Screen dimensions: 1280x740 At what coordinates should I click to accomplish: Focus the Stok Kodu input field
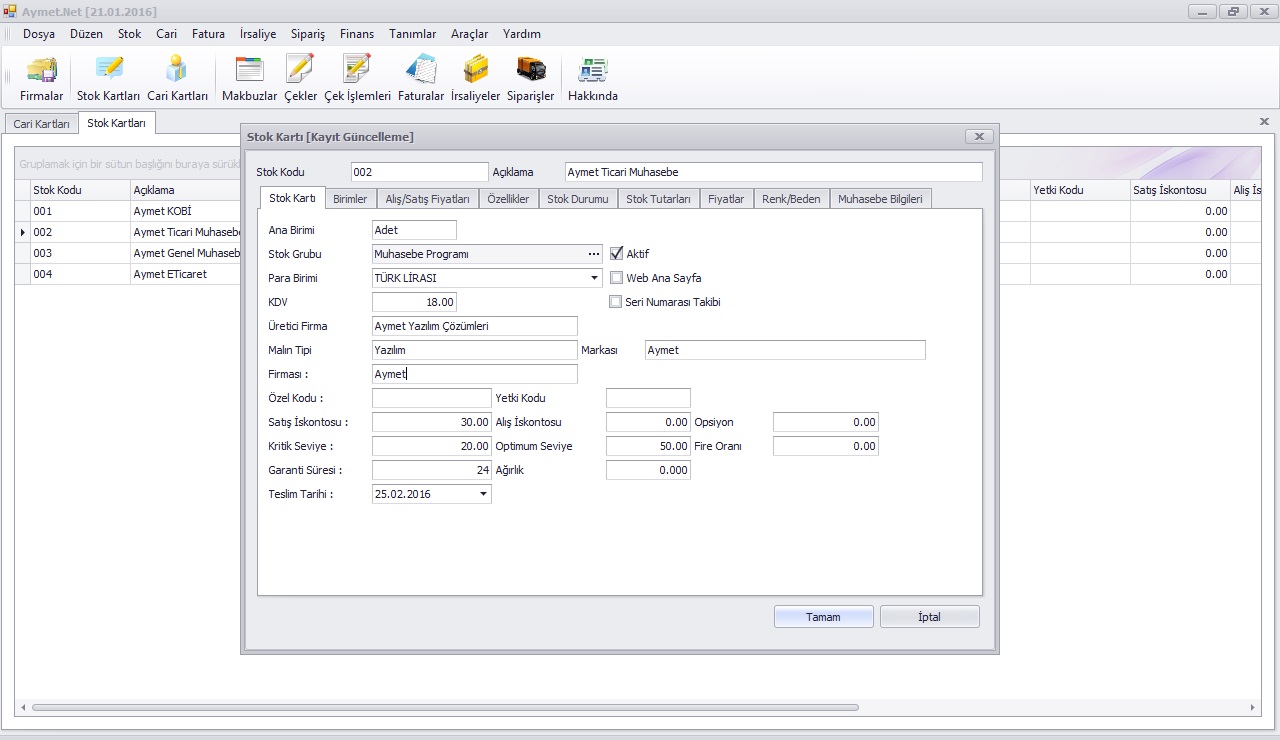[x=420, y=172]
